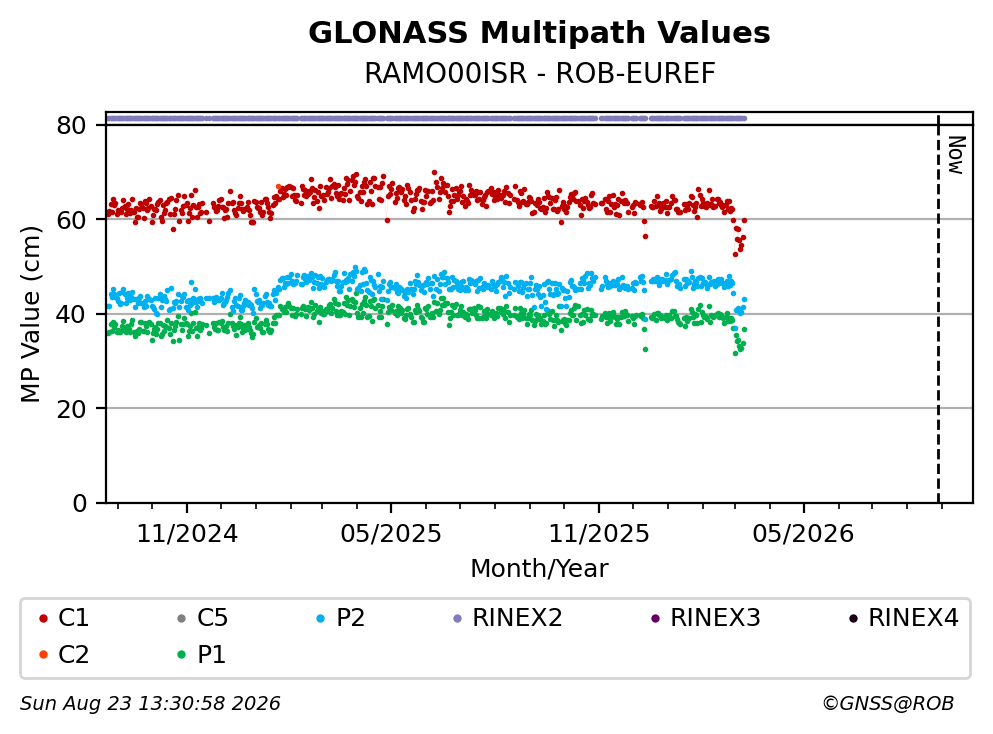Click the 05/2026 x-axis tick label
Screen dimensions: 993x734
tap(803, 534)
